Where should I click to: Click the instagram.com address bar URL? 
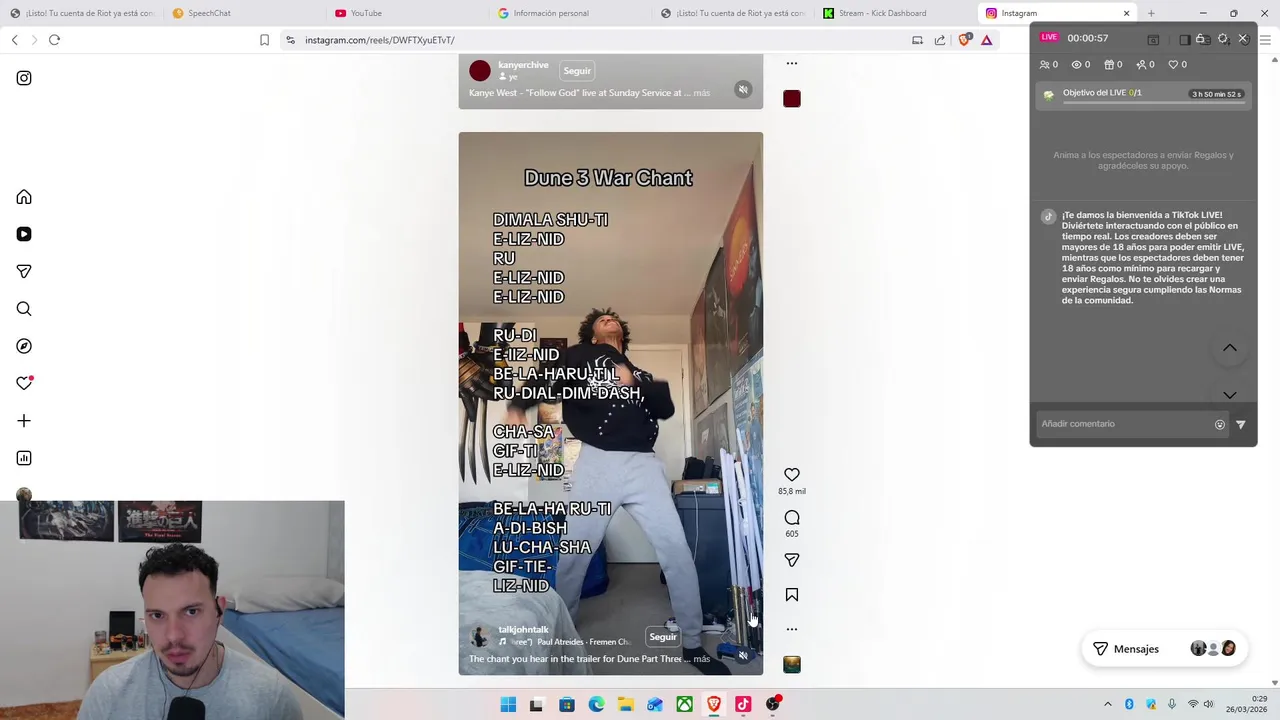pos(380,40)
